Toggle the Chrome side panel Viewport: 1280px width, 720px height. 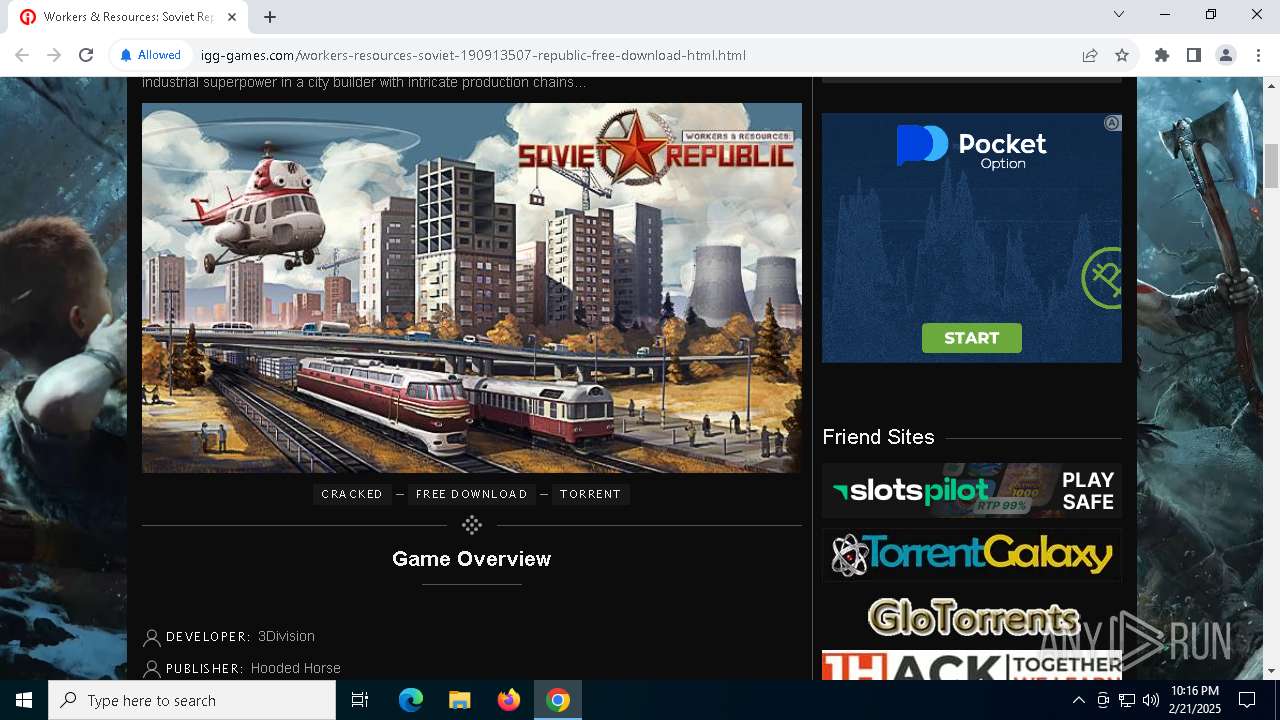pyautogui.click(x=1194, y=55)
